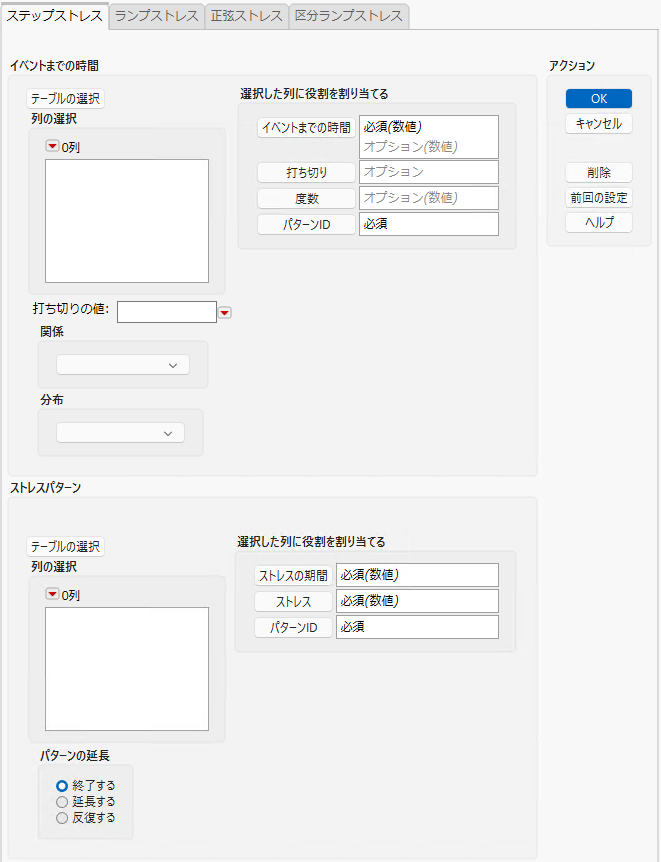Screen dimensions: 661x862
Task: Click テーブルの選択 in イベントまでの時間 section
Action: 65,99
